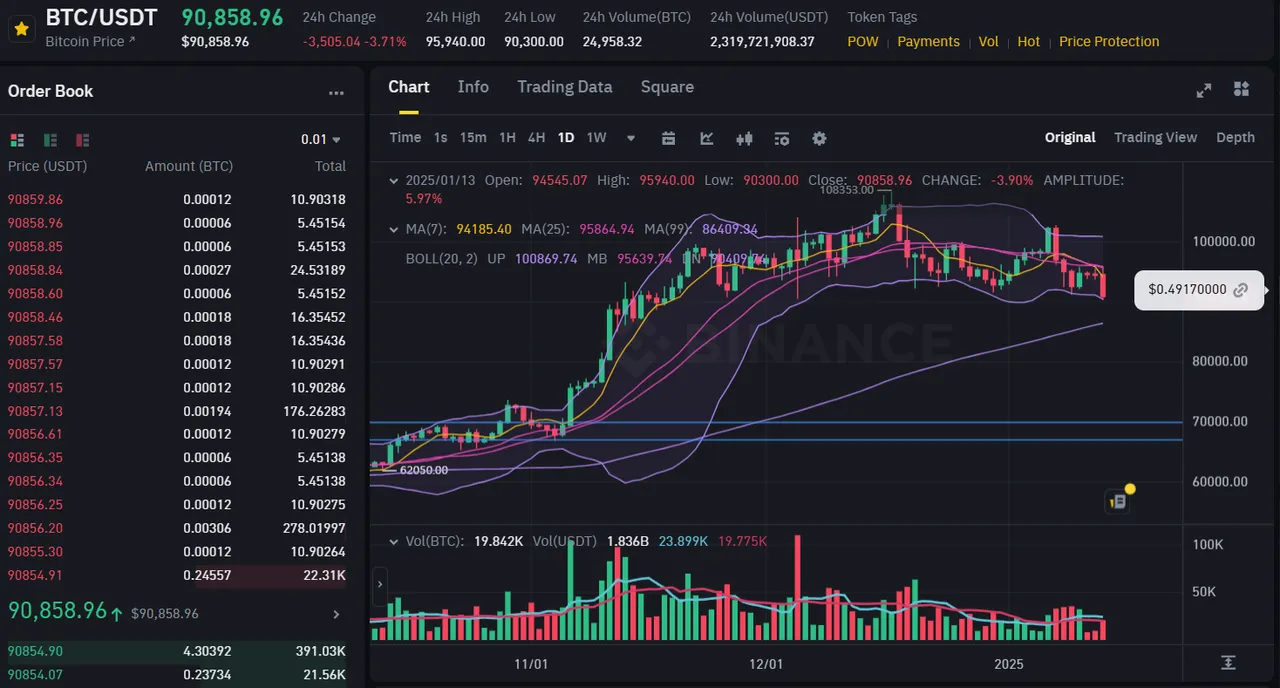Click the 62050.00 low price label
This screenshot has width=1280, height=688.
click(x=423, y=470)
